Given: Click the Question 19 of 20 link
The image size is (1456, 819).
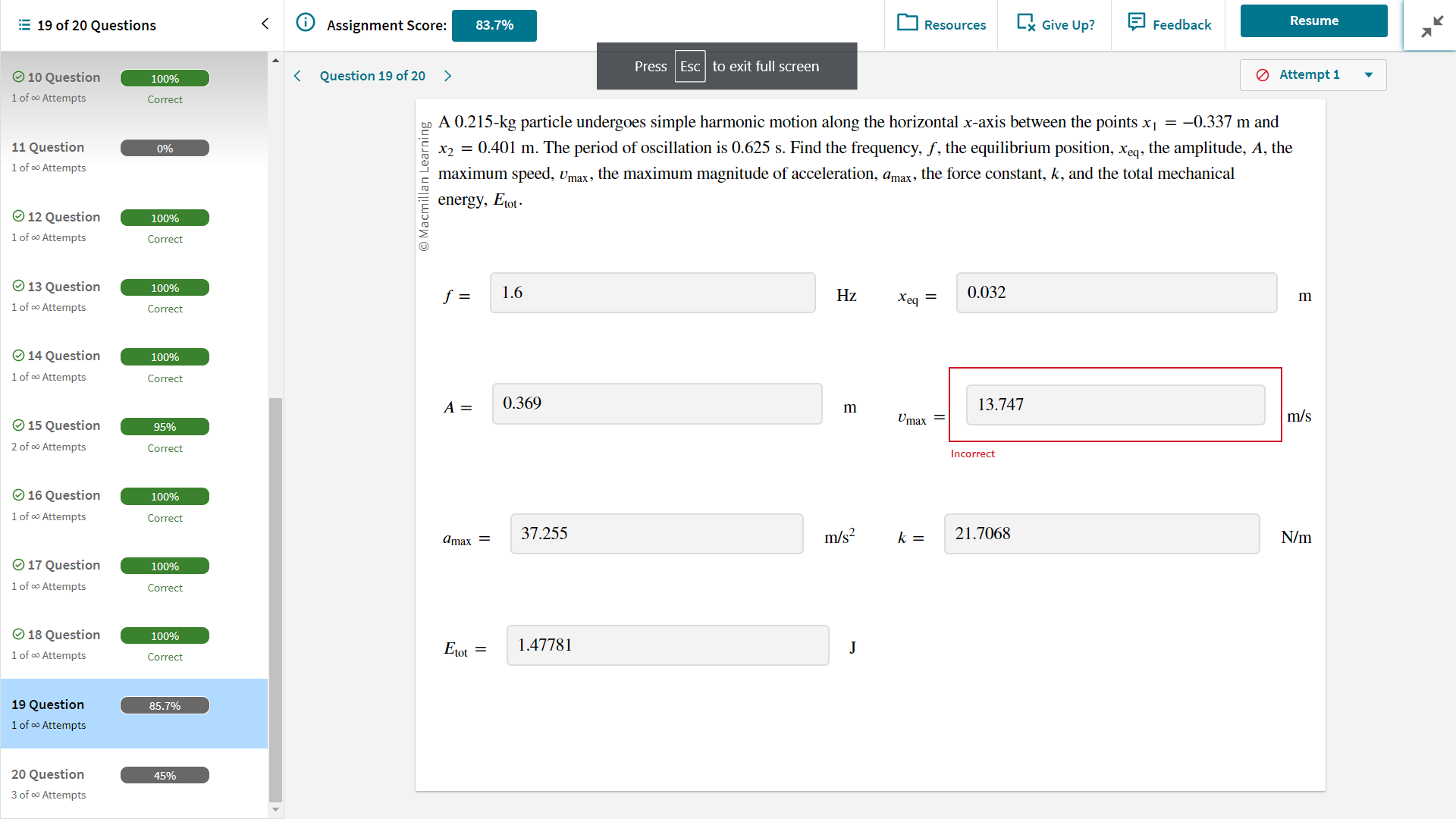Looking at the screenshot, I should click(x=372, y=76).
